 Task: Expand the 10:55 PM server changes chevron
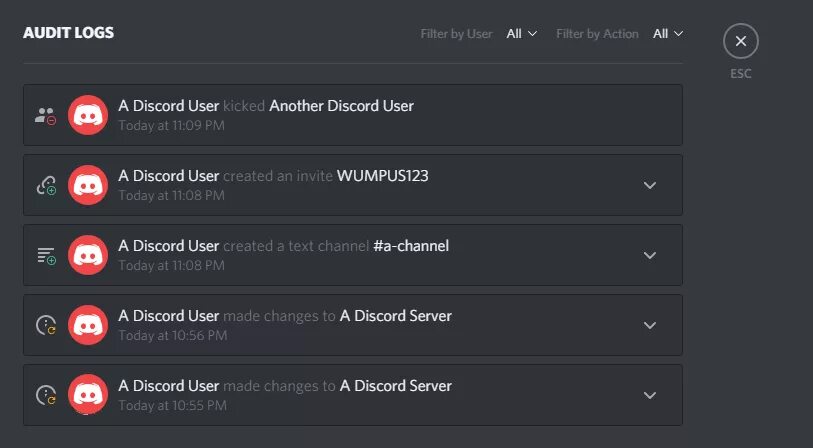pos(650,395)
